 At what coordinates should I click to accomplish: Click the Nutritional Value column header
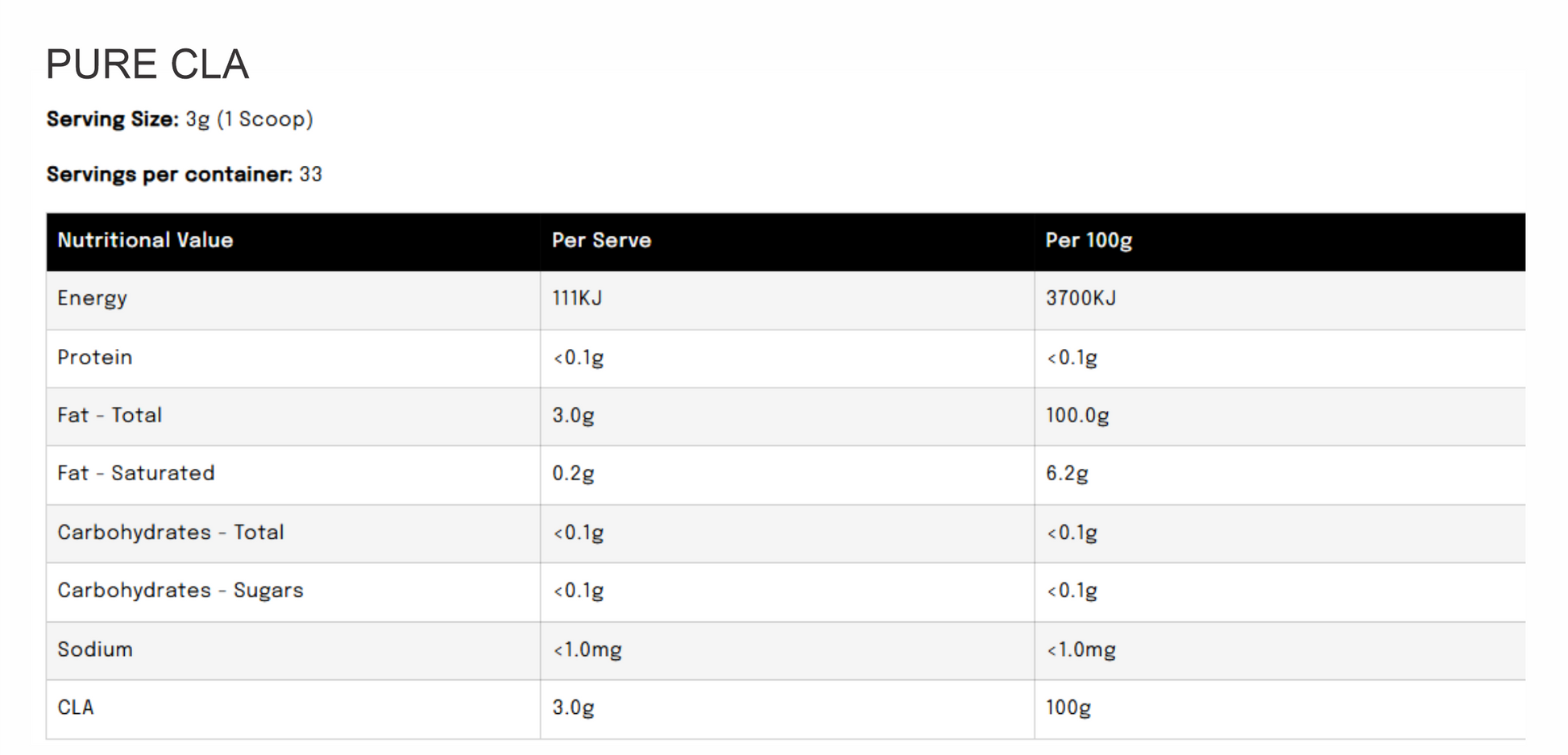tap(145, 240)
